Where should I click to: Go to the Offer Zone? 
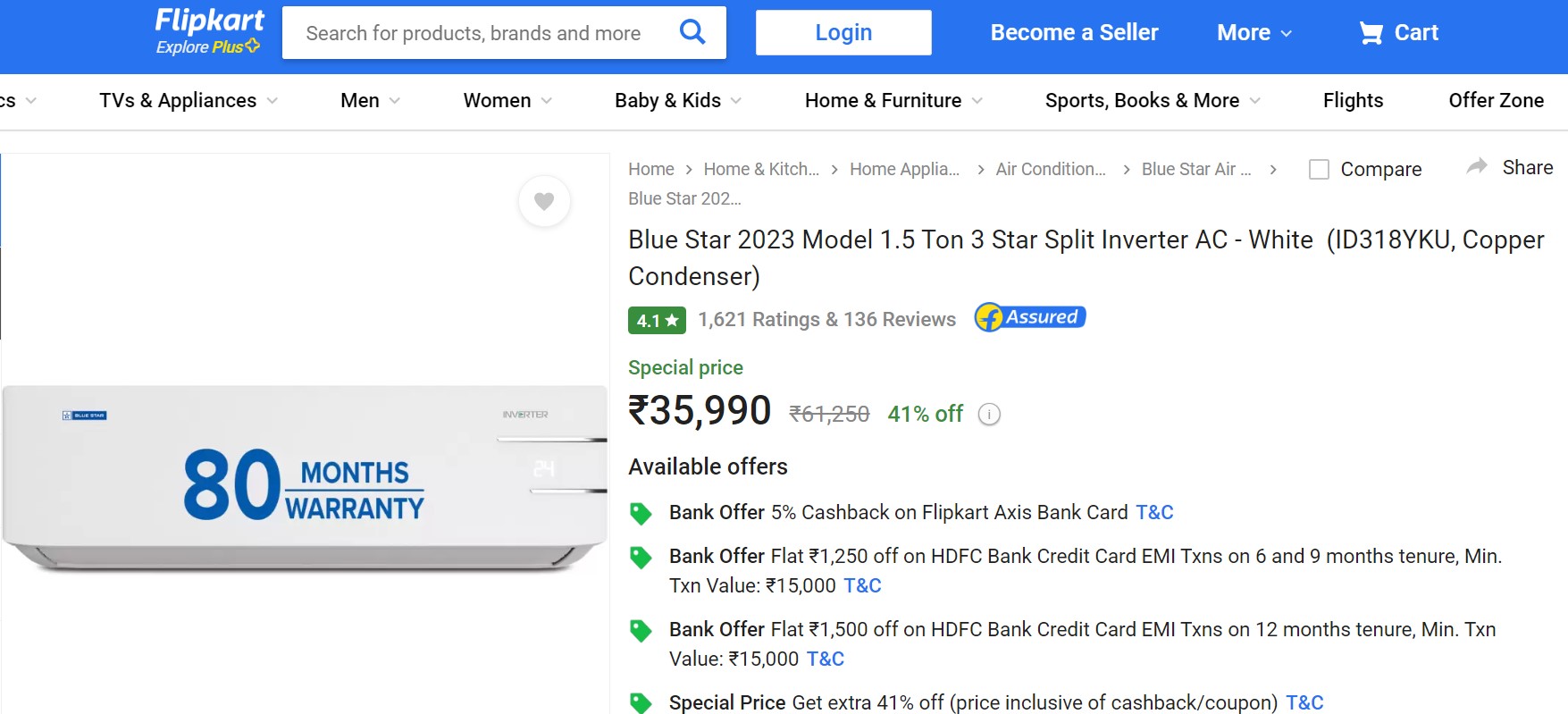click(x=1496, y=101)
